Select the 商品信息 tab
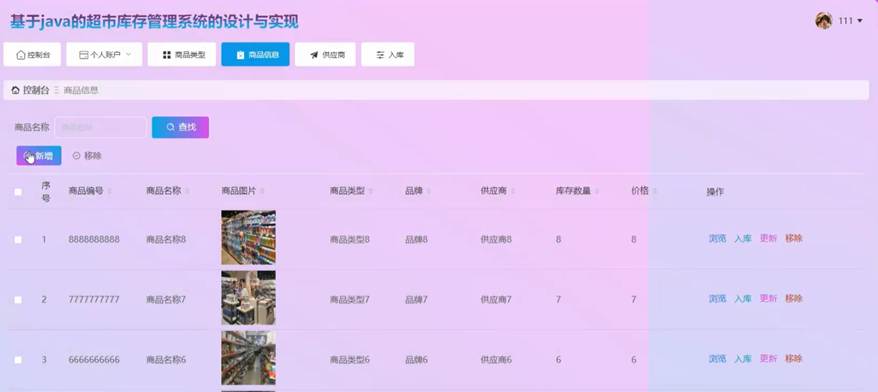The image size is (878, 392). [255, 54]
